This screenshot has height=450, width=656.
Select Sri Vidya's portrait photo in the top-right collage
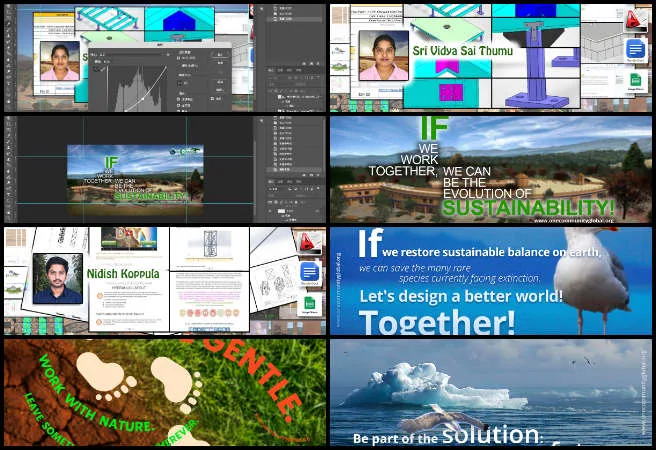point(384,56)
